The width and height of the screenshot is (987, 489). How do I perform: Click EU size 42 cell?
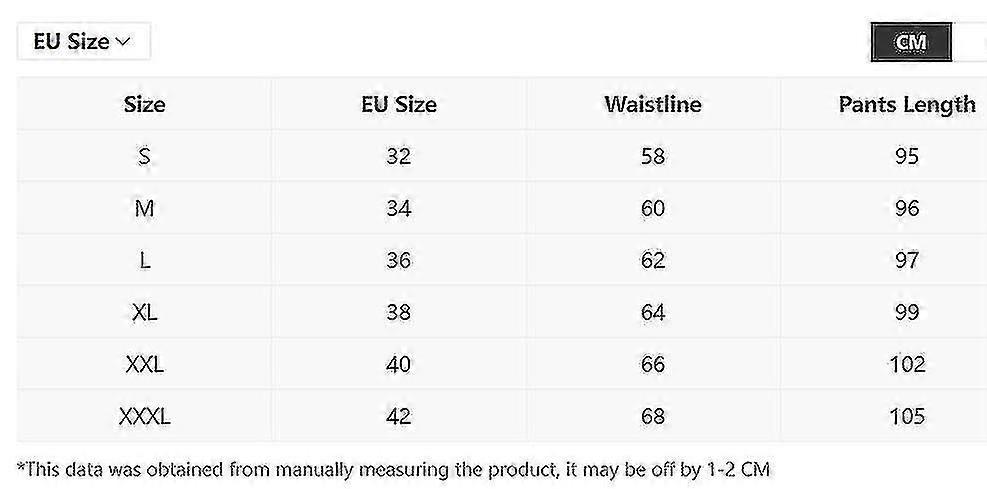click(x=399, y=417)
